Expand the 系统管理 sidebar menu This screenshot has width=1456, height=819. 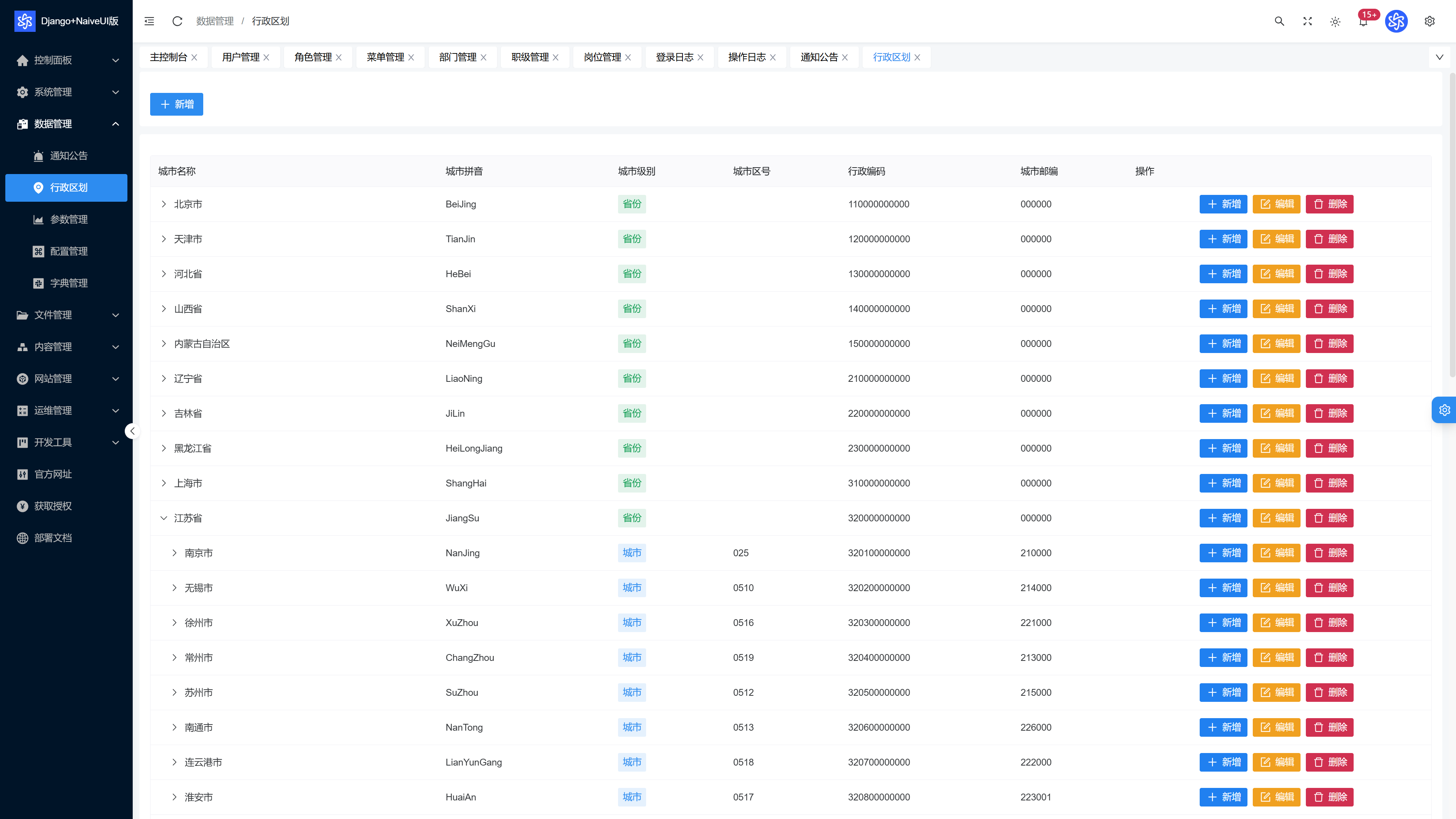click(67, 91)
